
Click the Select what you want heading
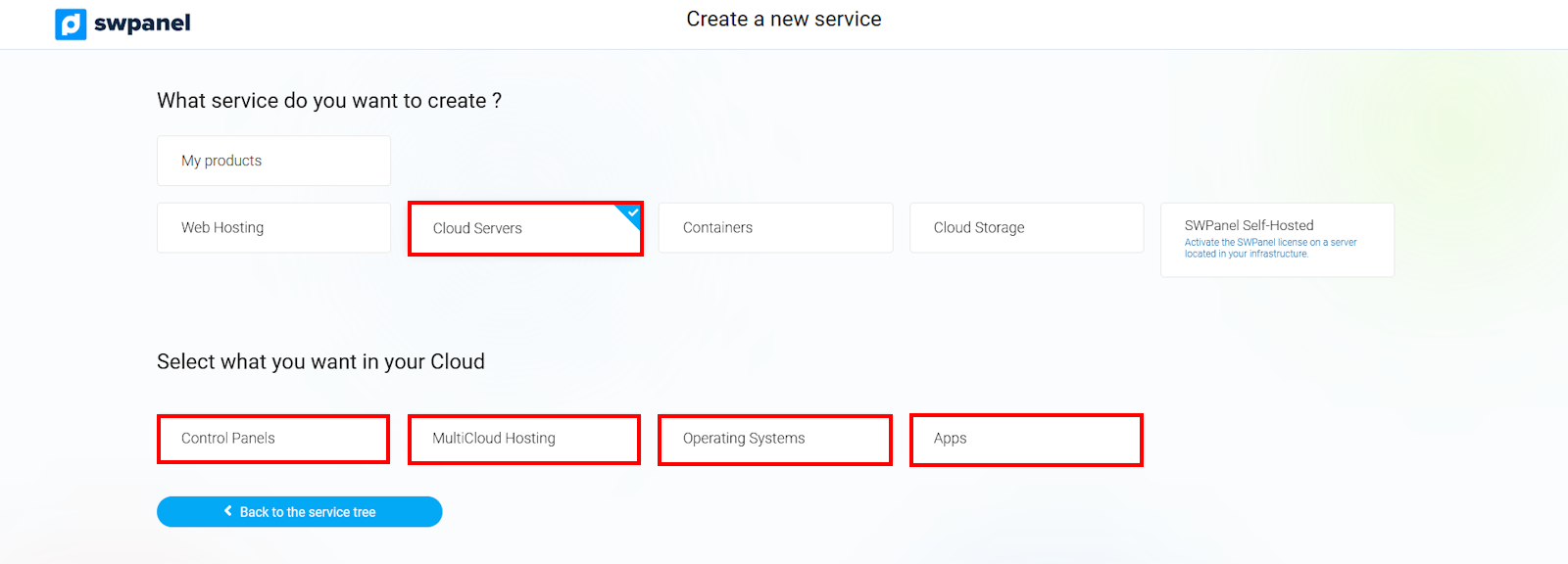[x=320, y=362]
